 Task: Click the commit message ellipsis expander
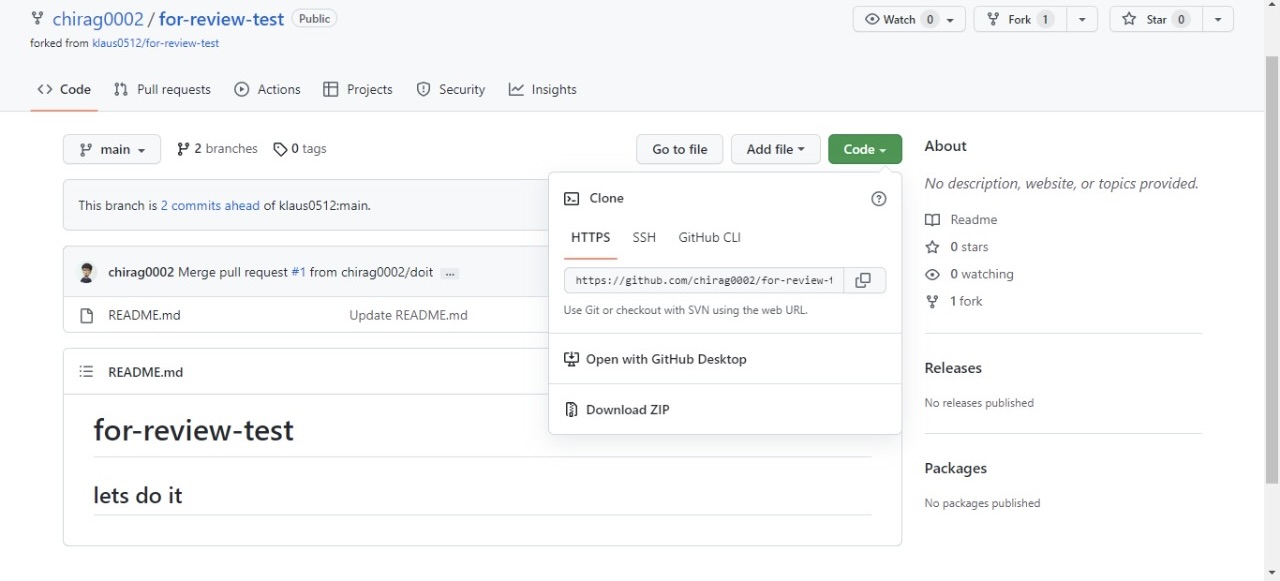[x=450, y=273]
